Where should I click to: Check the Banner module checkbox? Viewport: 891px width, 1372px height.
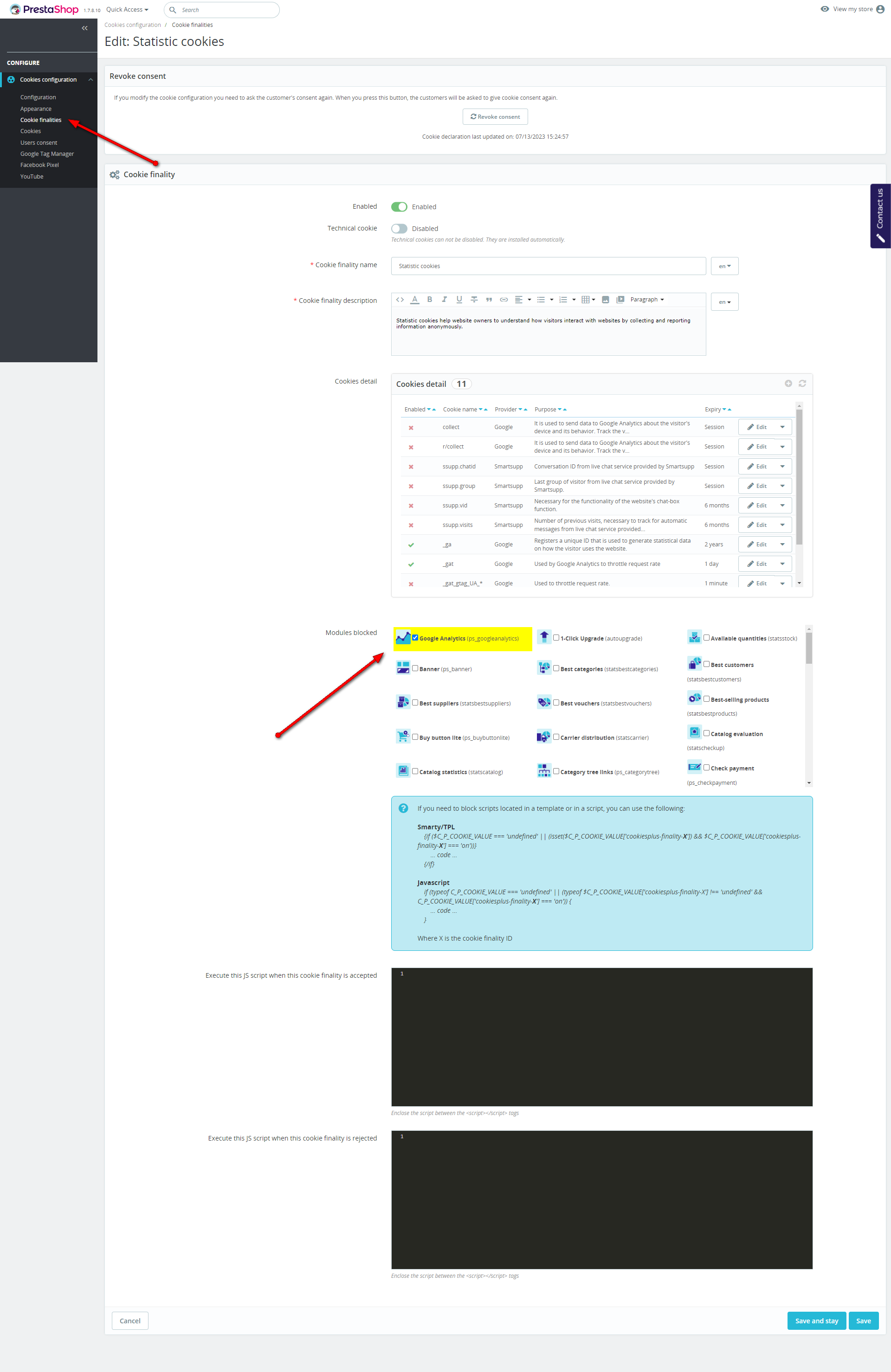tap(415, 668)
